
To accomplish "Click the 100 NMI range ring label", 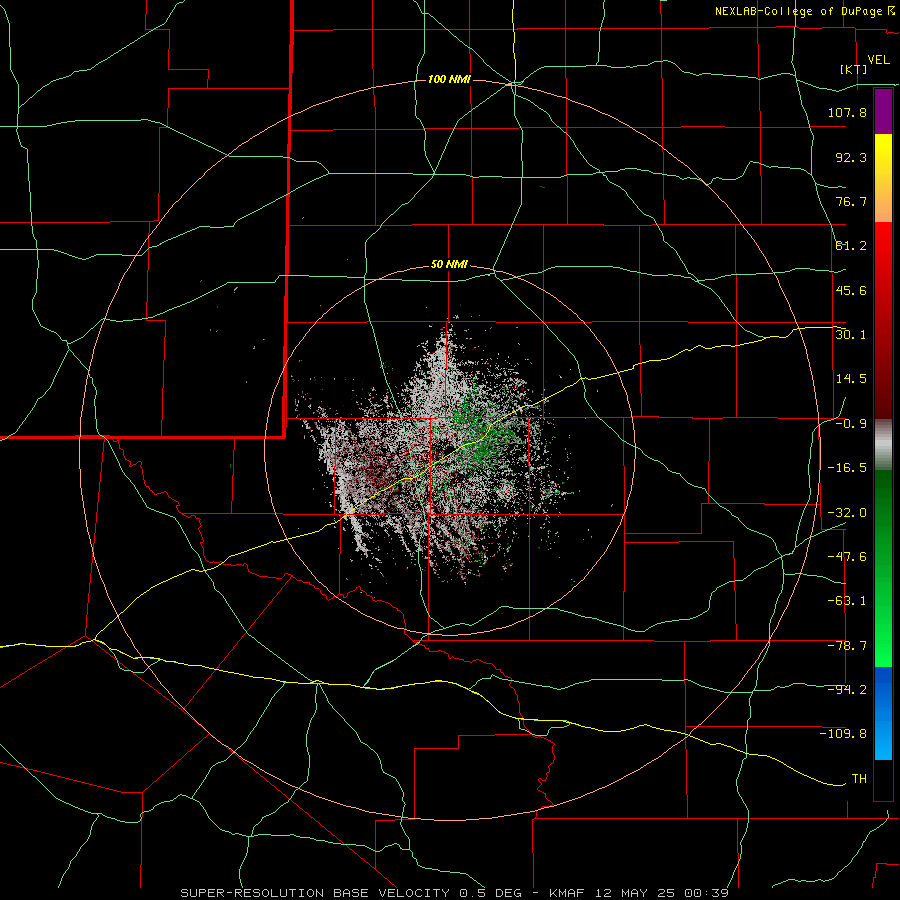I will tap(449, 79).
